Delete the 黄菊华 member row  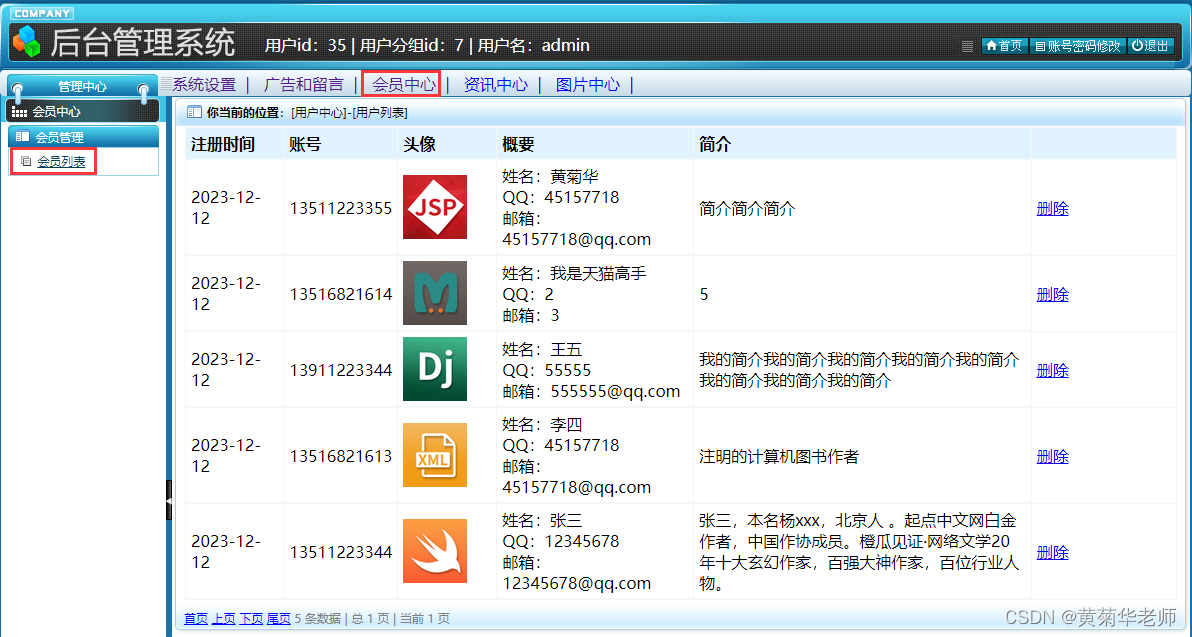coord(1052,208)
